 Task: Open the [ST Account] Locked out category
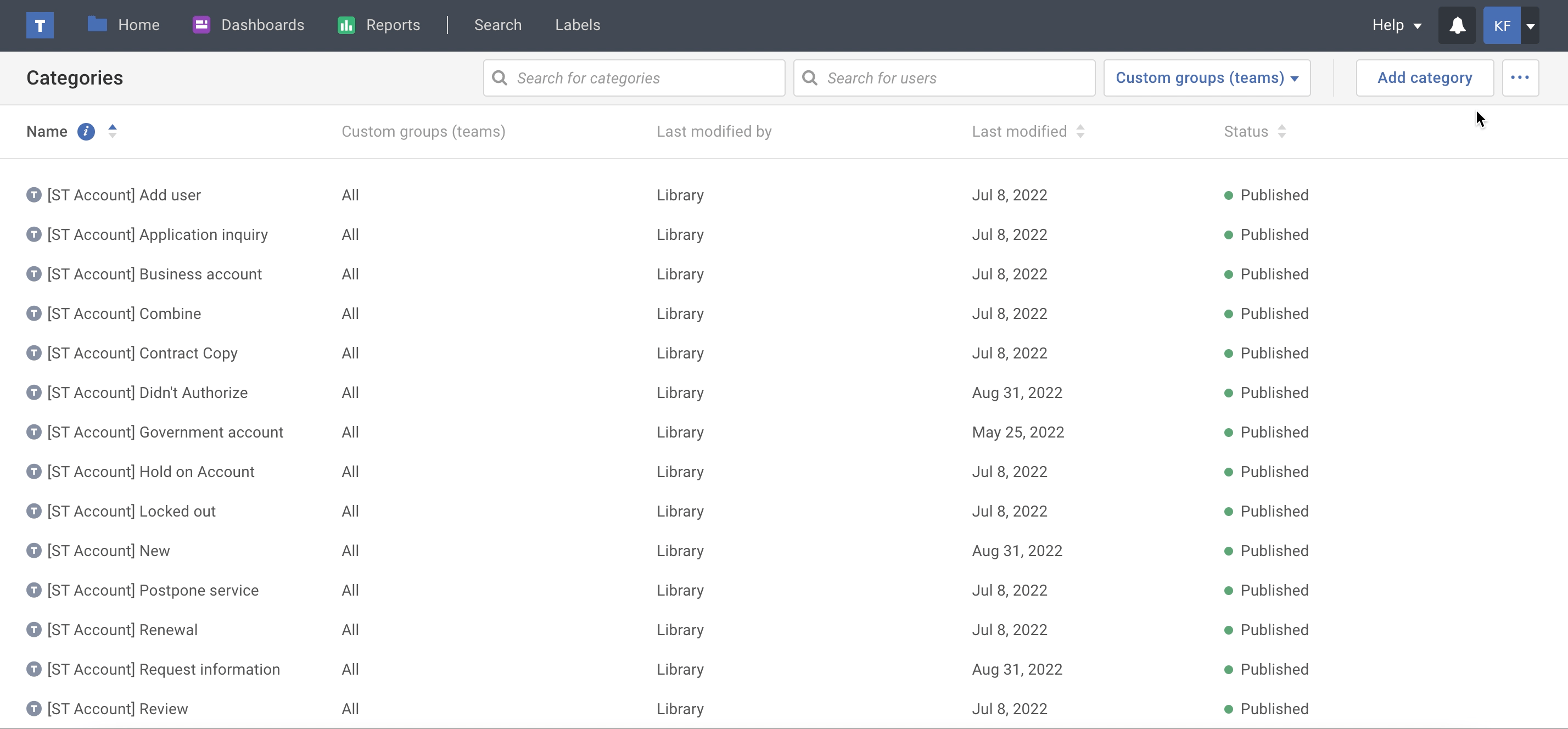point(131,511)
